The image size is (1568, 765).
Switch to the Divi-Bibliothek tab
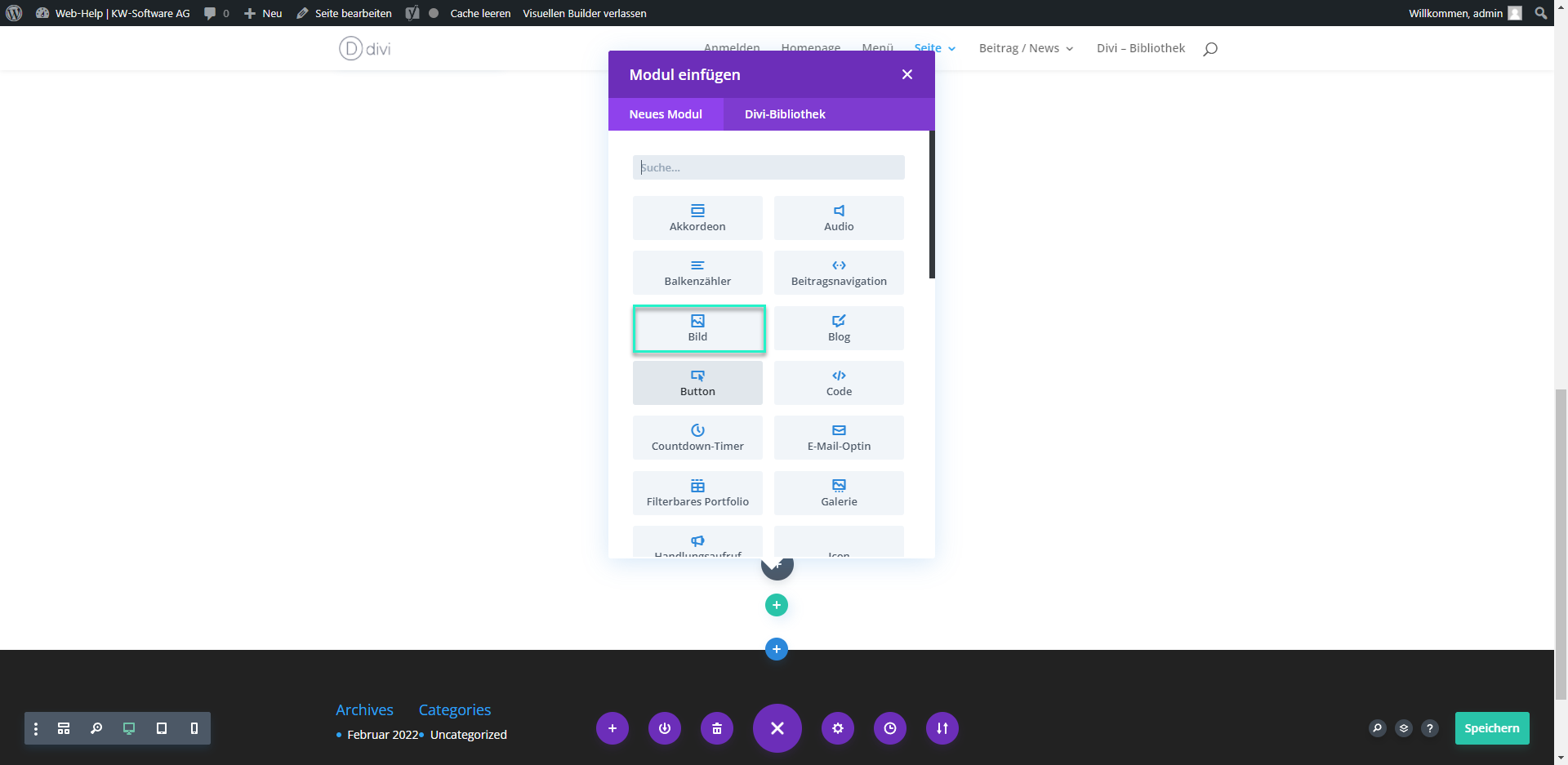click(x=784, y=114)
